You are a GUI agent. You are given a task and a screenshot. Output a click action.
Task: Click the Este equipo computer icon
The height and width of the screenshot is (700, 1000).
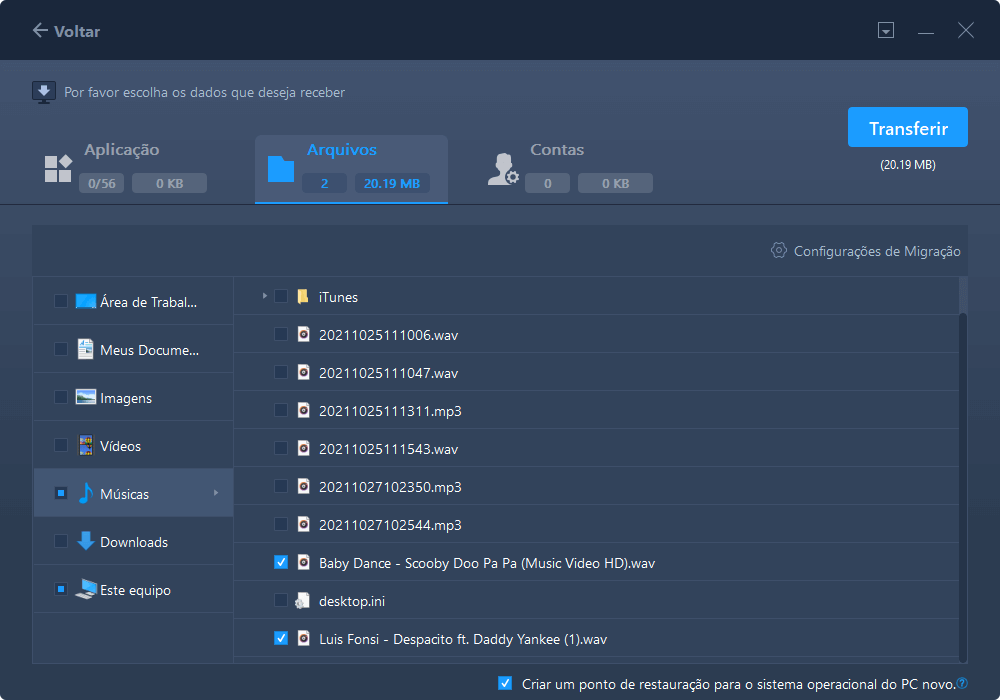(x=85, y=589)
